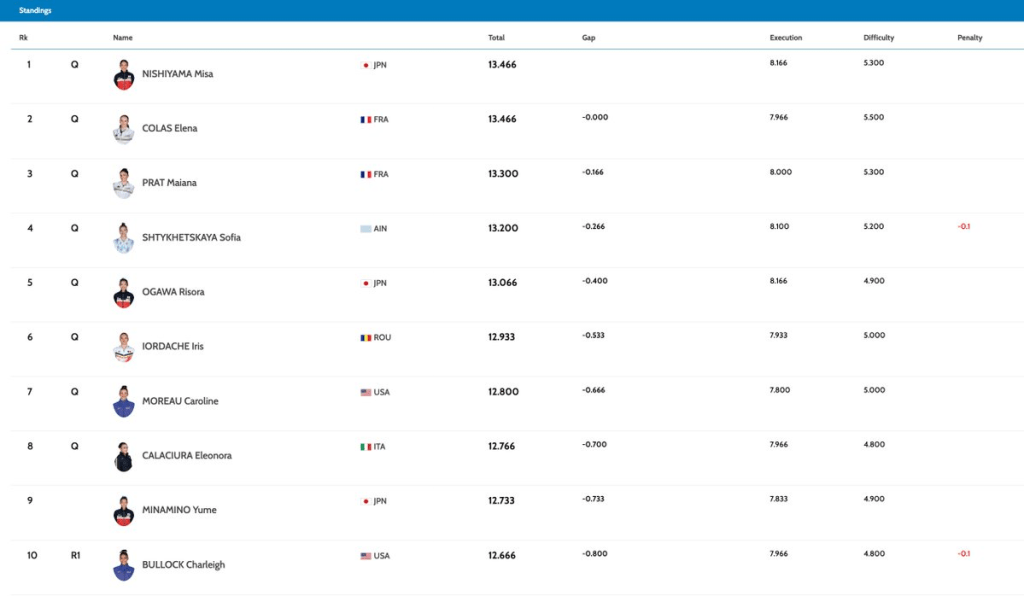Sort by the Execution column header
The width and height of the screenshot is (1024, 596).
785,38
